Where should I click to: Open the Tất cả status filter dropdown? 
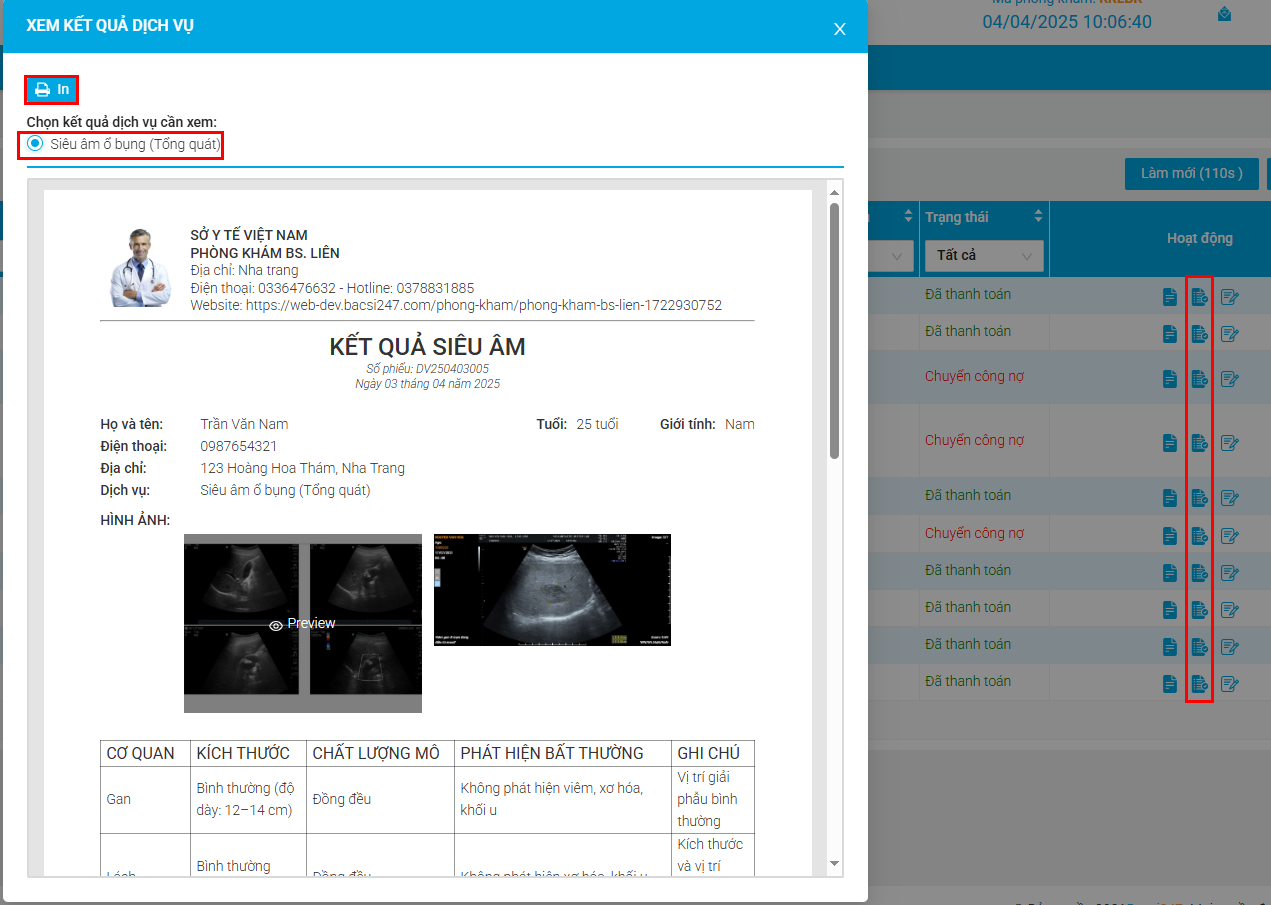[984, 256]
